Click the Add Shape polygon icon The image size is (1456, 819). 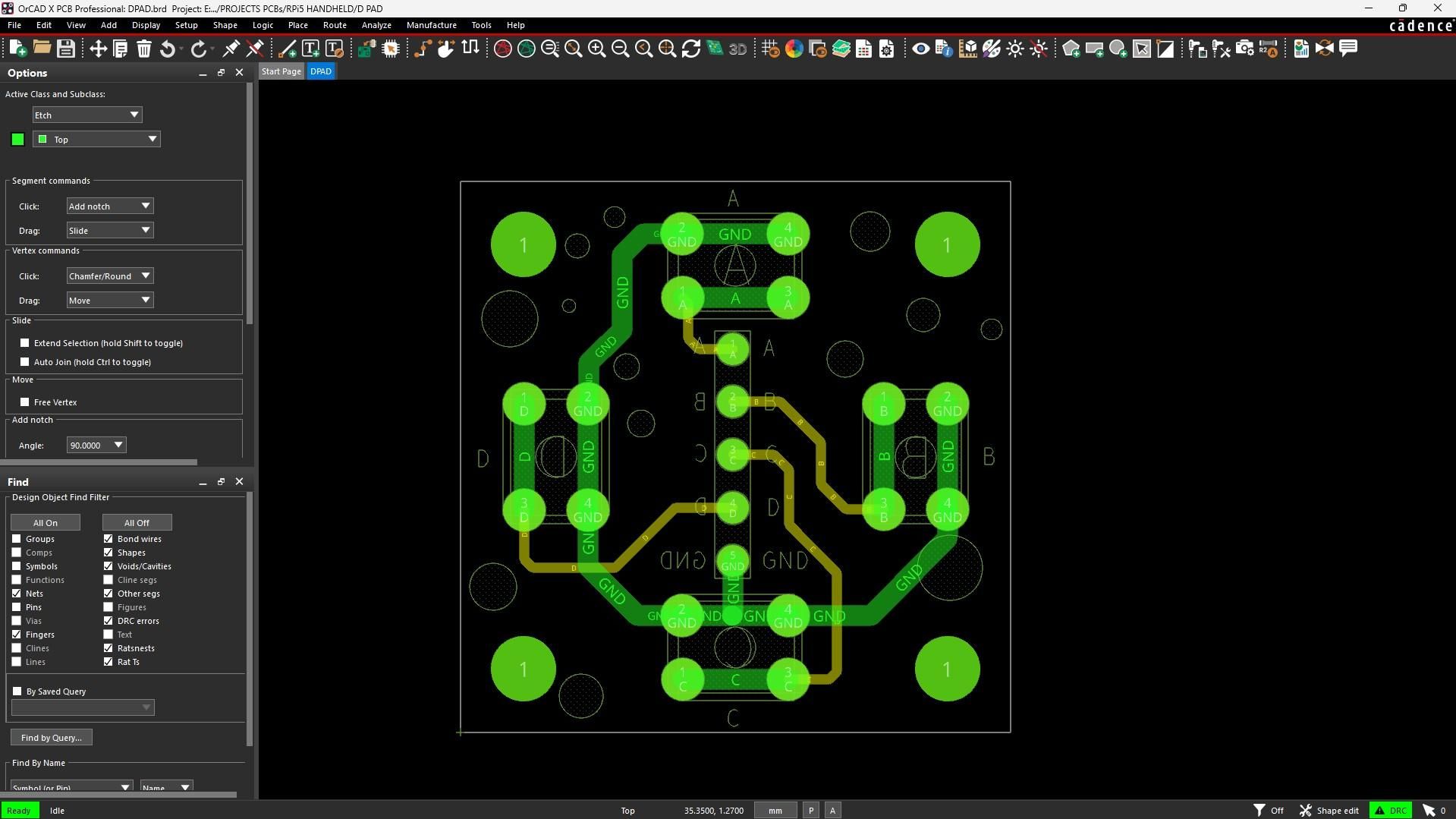[x=1071, y=49]
